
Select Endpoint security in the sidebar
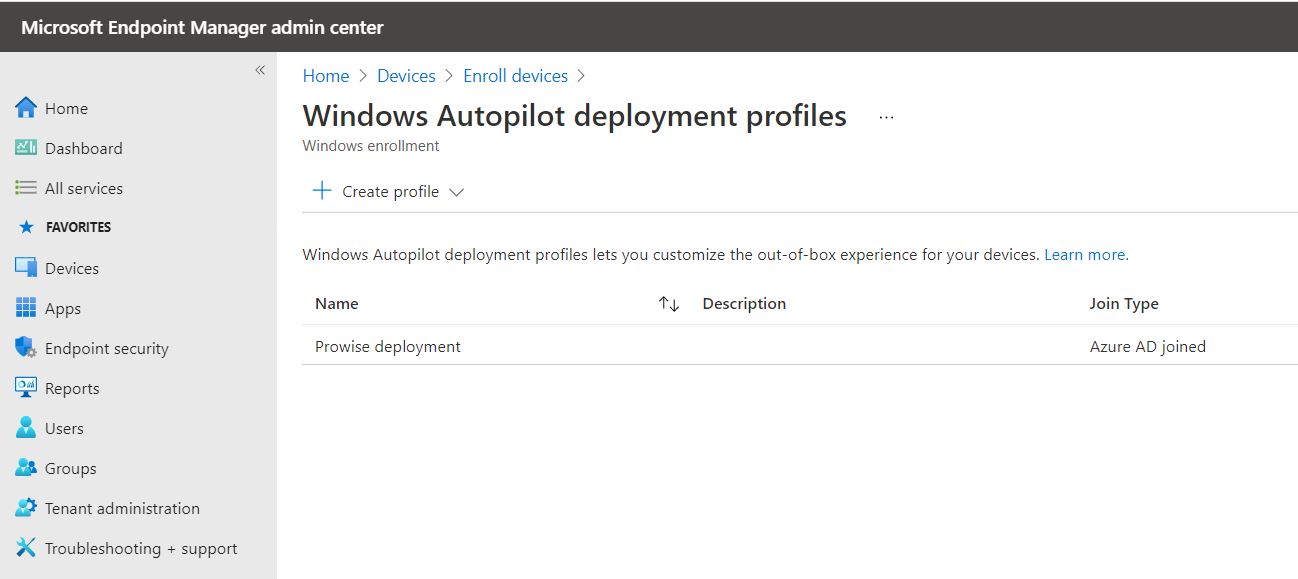pyautogui.click(x=107, y=349)
